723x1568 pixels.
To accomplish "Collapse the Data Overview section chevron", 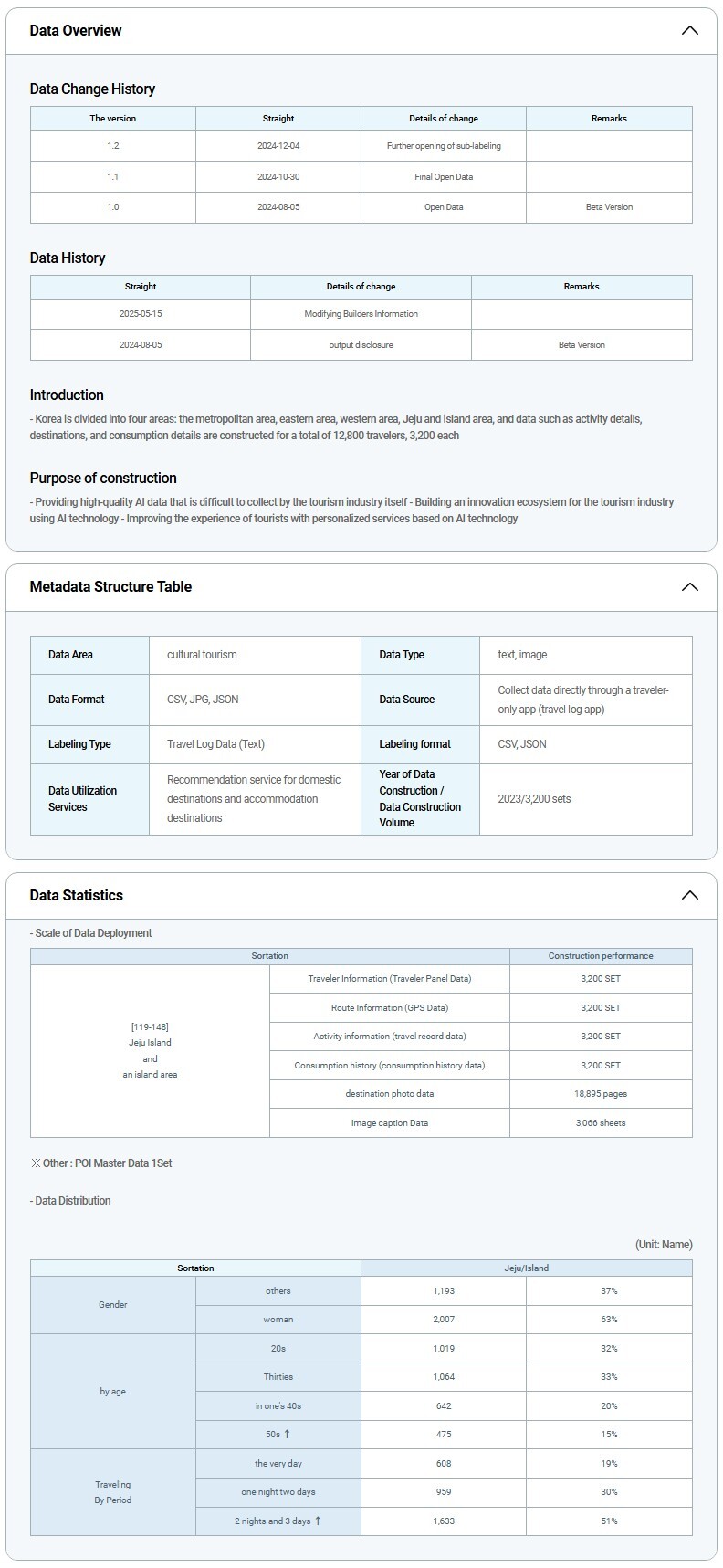I will (x=689, y=30).
